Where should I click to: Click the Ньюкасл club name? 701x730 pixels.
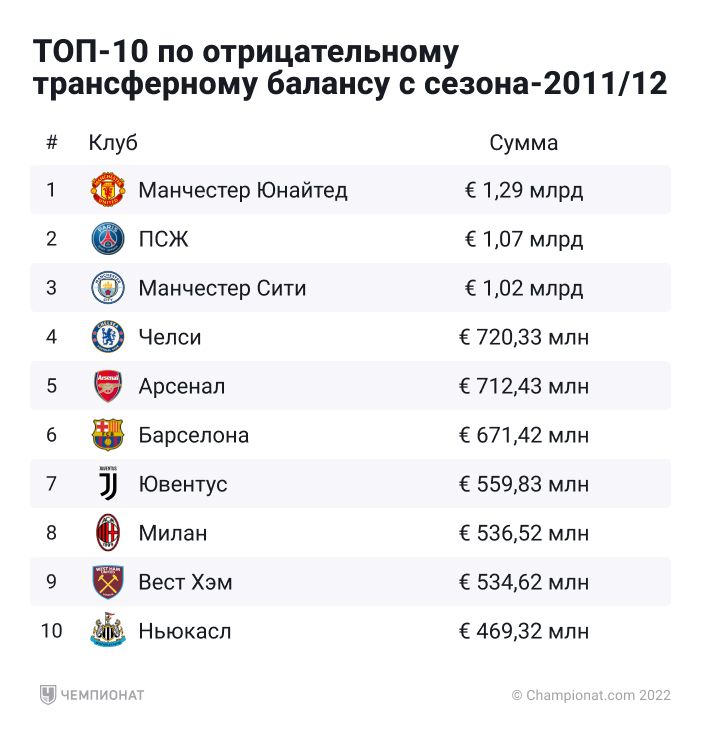pyautogui.click(x=185, y=632)
